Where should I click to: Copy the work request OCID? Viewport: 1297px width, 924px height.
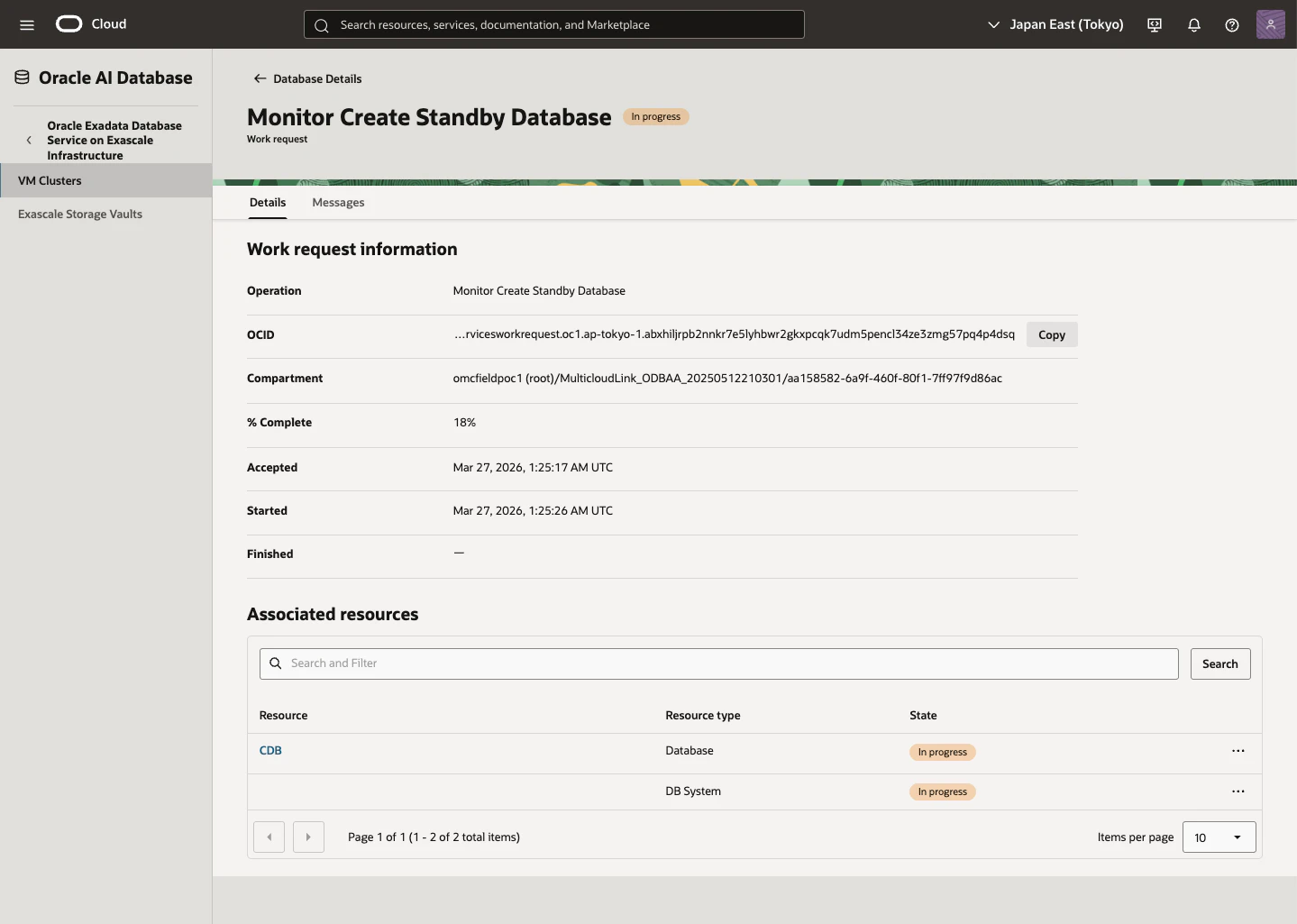pos(1052,334)
